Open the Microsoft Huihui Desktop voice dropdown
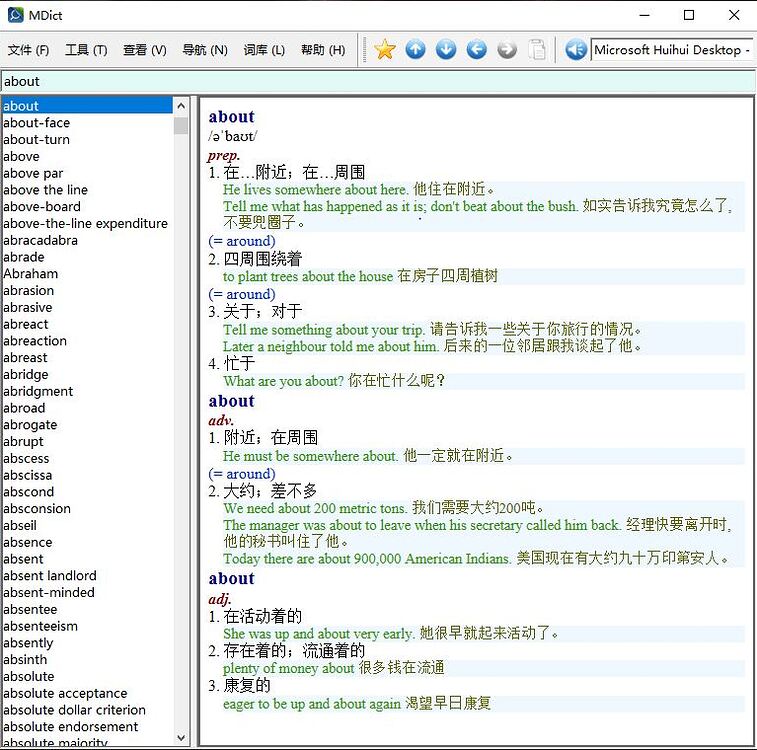This screenshot has height=750, width=757. click(x=671, y=49)
